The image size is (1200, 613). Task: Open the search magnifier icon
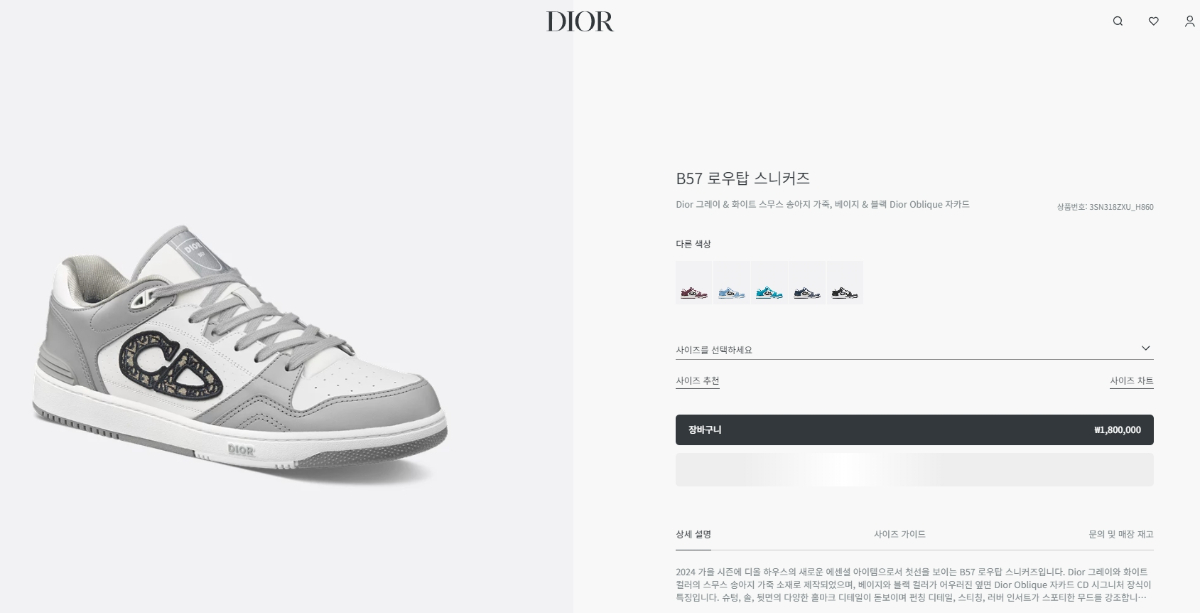[1118, 21]
